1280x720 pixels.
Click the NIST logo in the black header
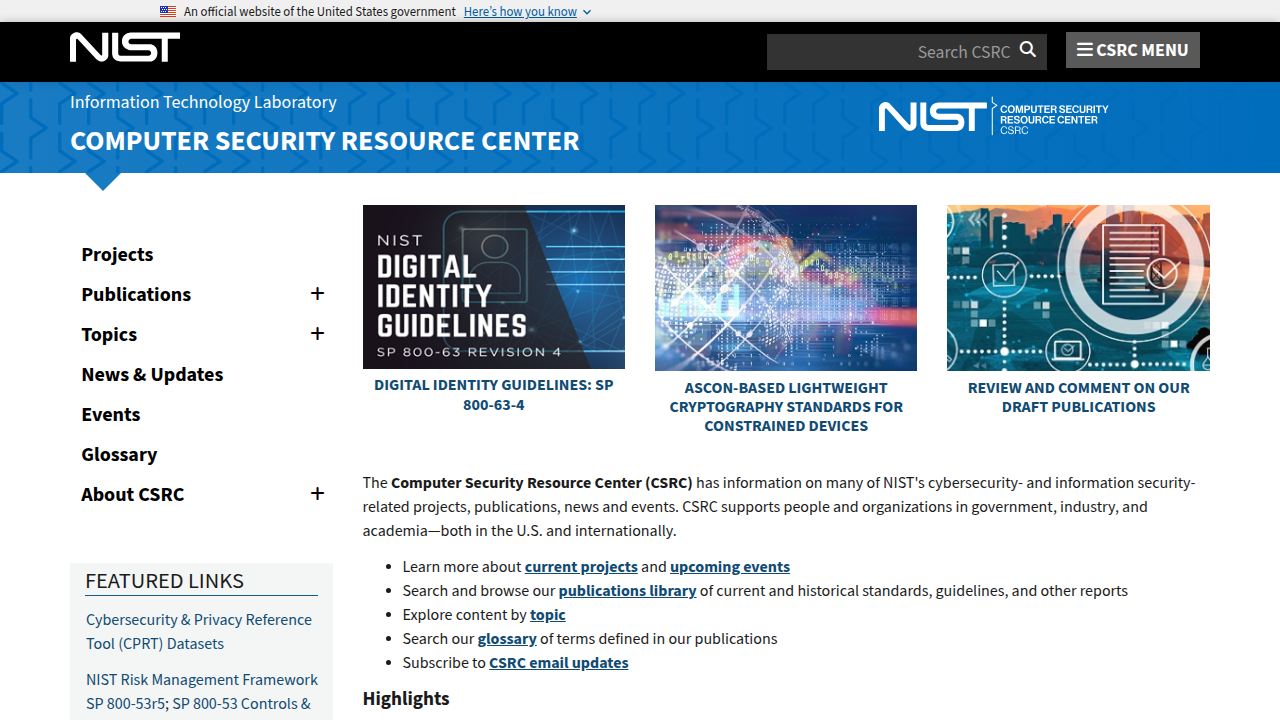point(125,47)
